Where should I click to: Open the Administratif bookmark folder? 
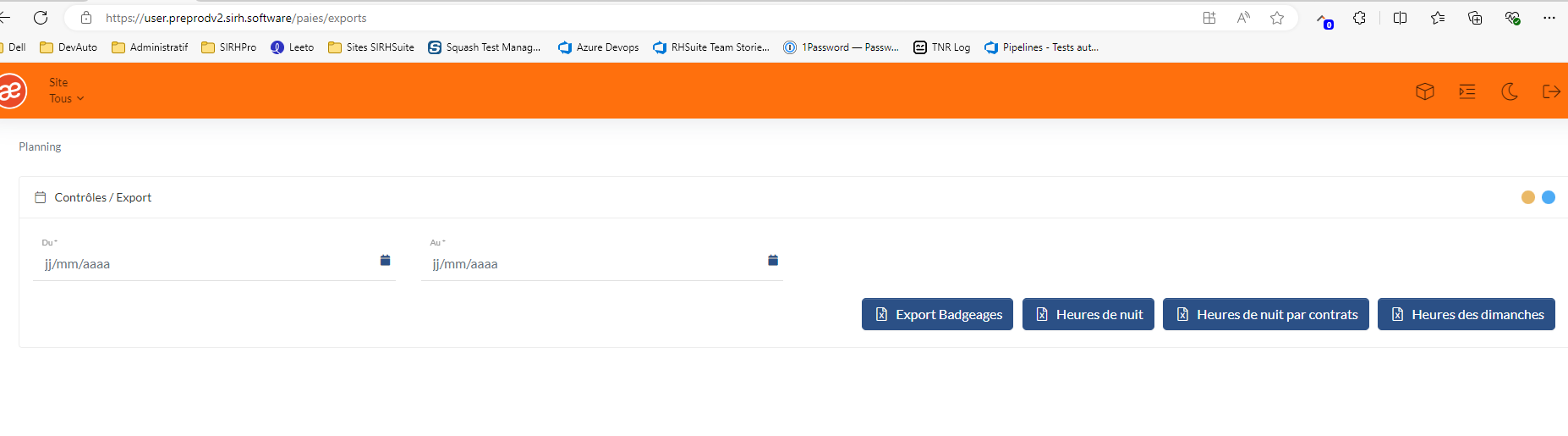click(x=150, y=47)
